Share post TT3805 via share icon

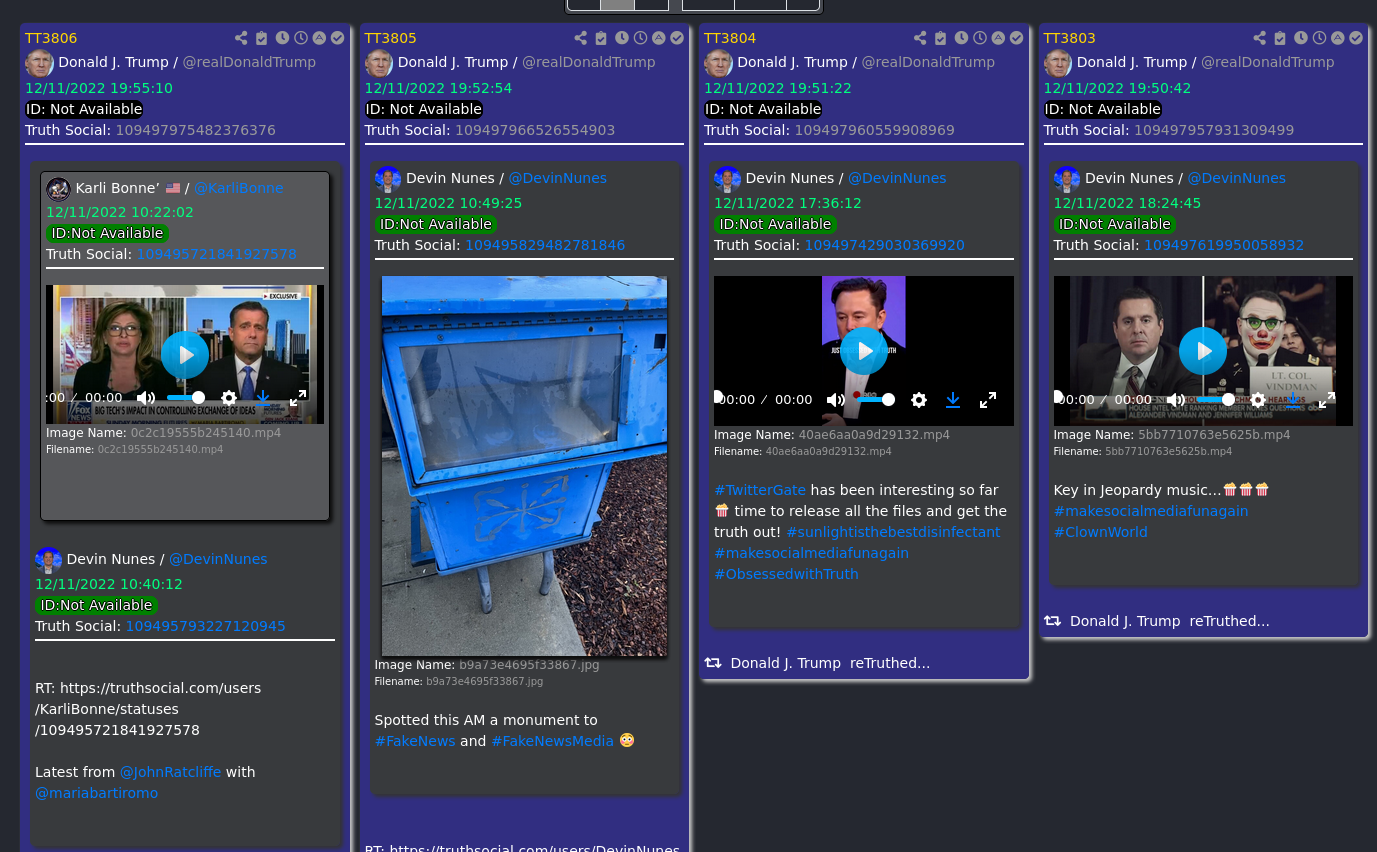pos(581,38)
